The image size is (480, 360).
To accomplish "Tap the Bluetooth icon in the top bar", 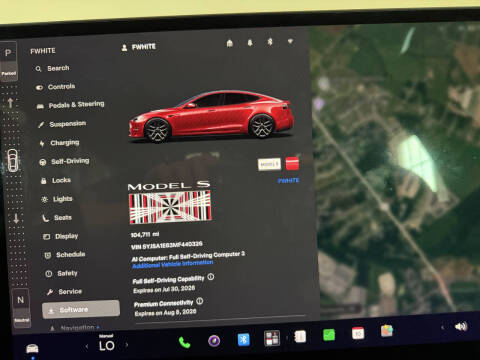I will (x=270, y=42).
